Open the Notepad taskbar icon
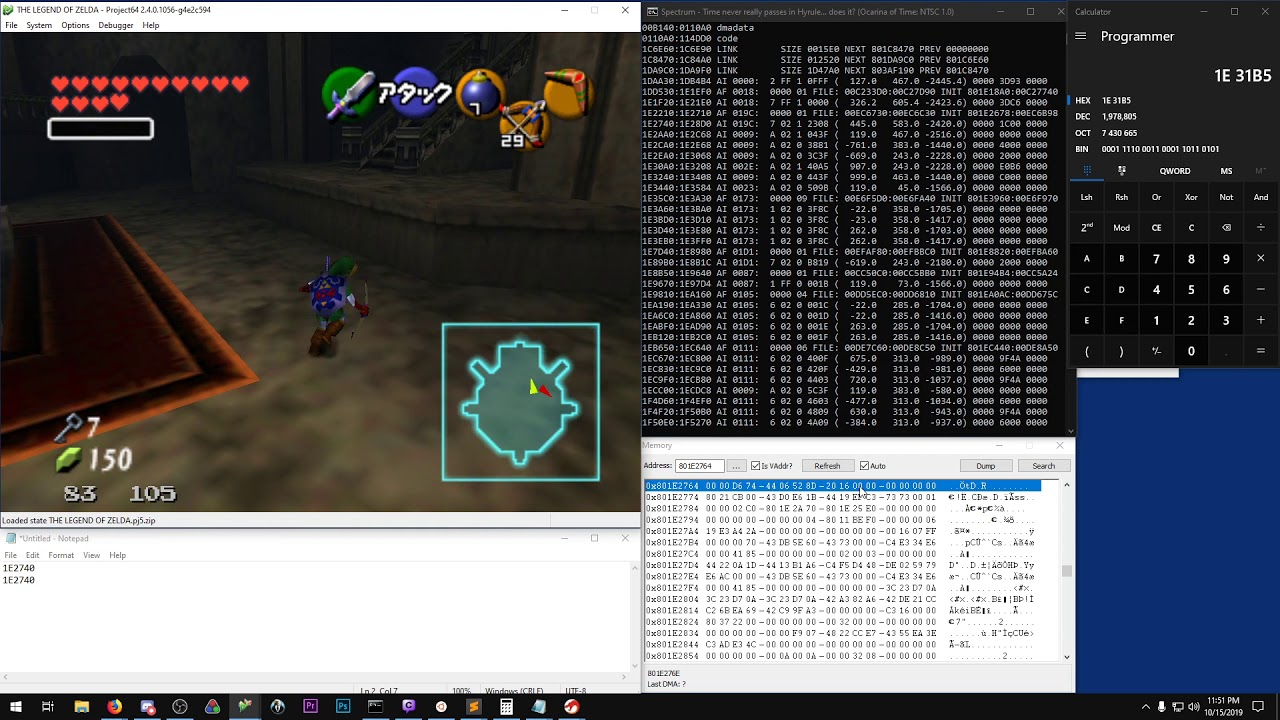Viewport: 1280px width, 720px height. [x=538, y=706]
